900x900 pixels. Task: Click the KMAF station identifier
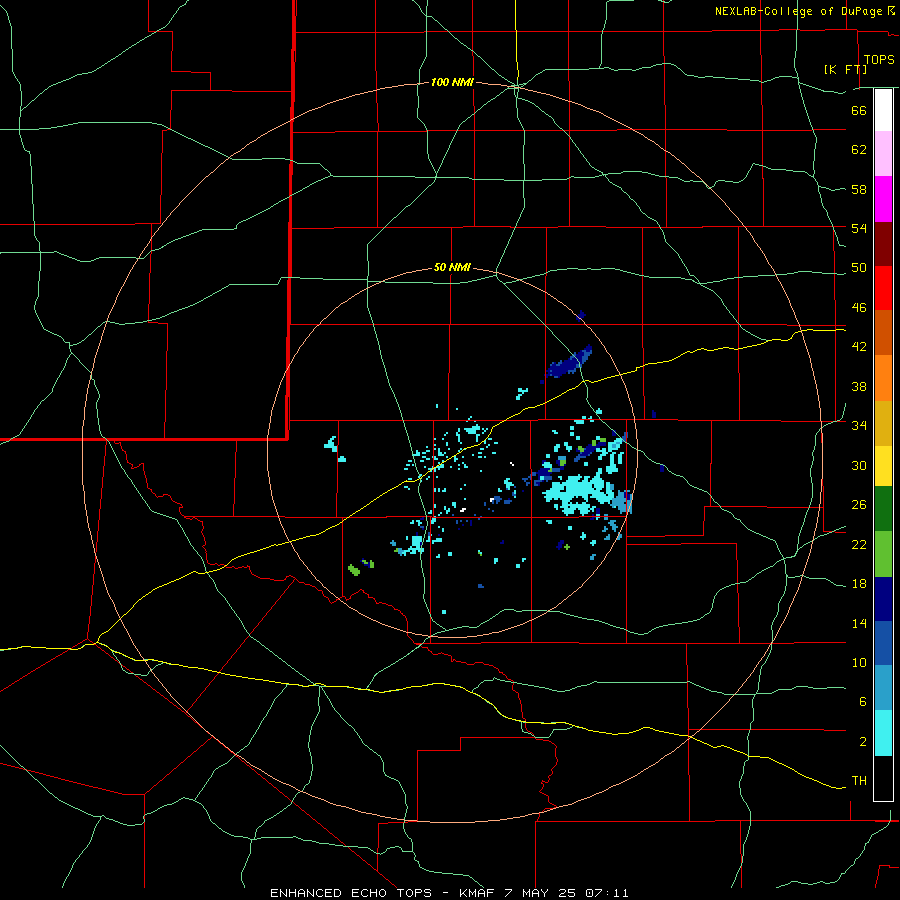[478, 893]
